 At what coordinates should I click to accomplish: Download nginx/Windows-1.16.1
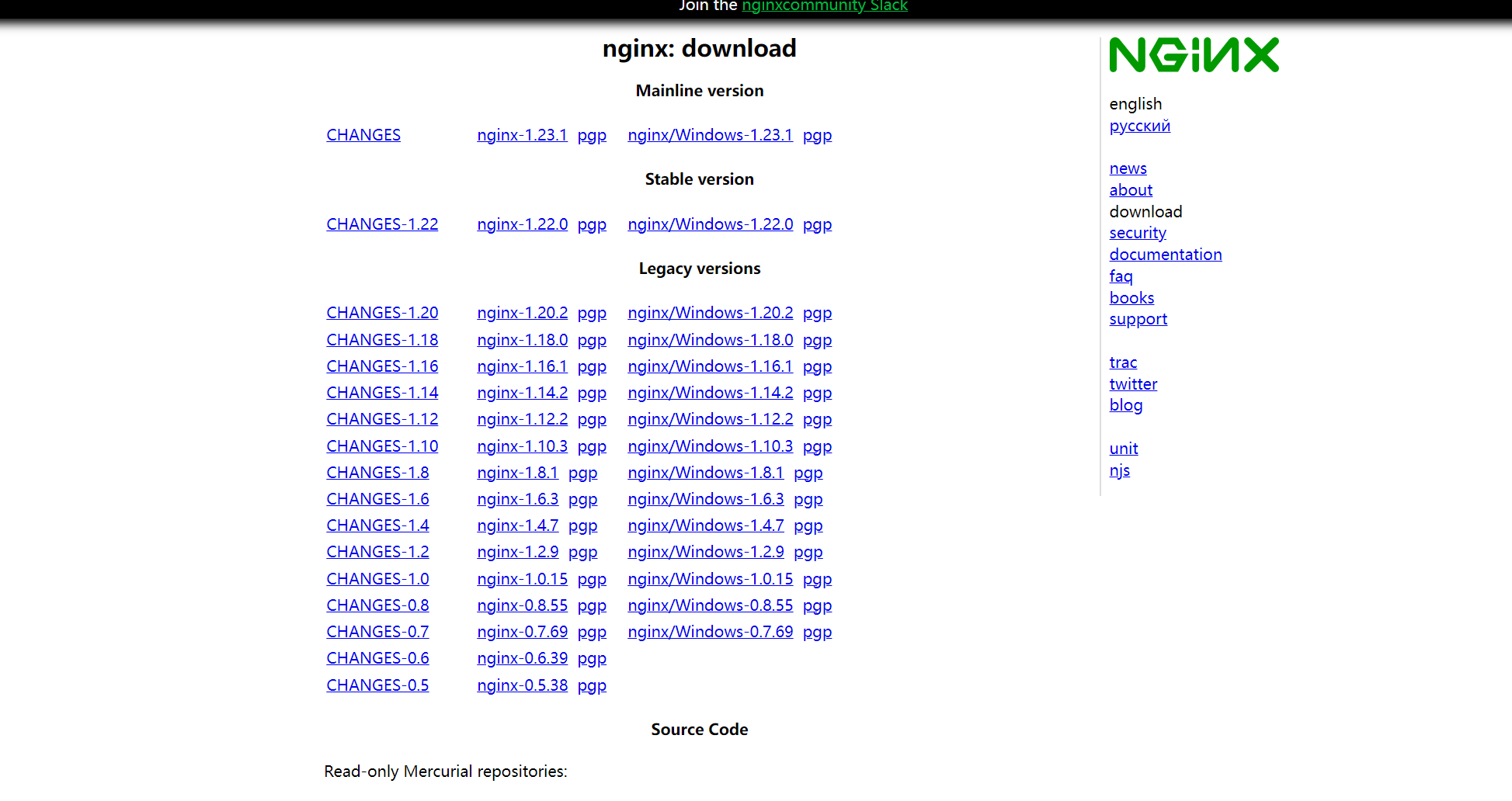pos(710,366)
